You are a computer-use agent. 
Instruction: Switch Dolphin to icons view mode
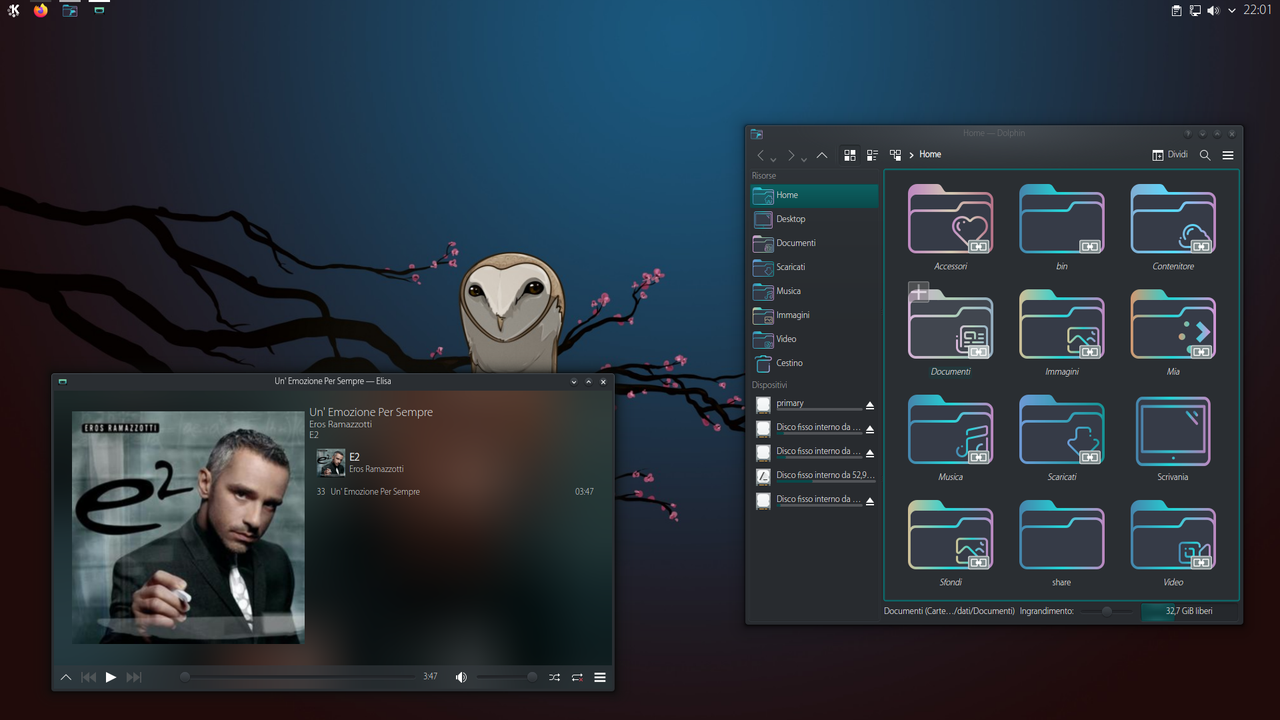tap(850, 155)
